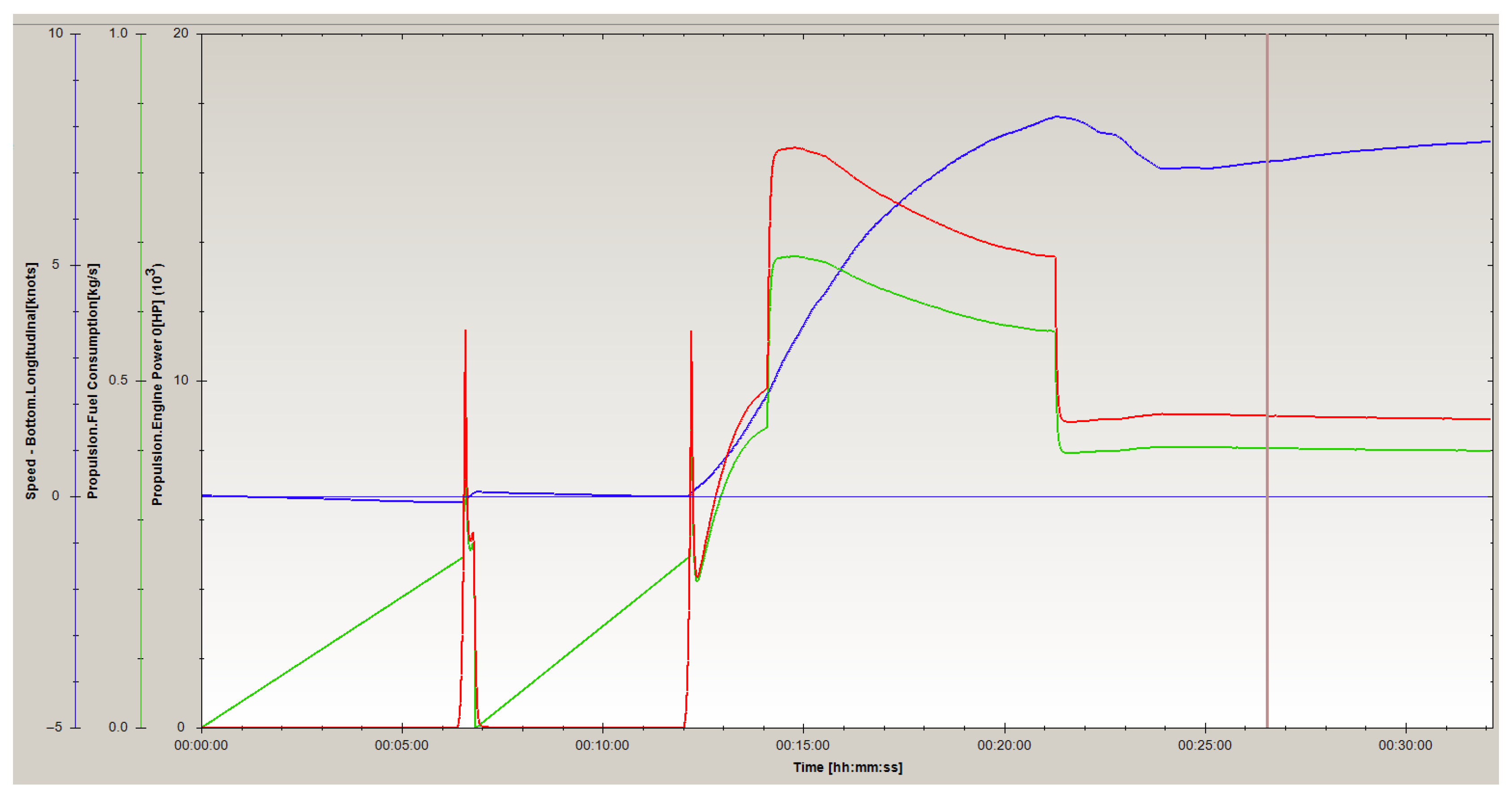Click the 00:10:00 time tick label
Viewport: 1512px width, 798px height.
(602, 745)
